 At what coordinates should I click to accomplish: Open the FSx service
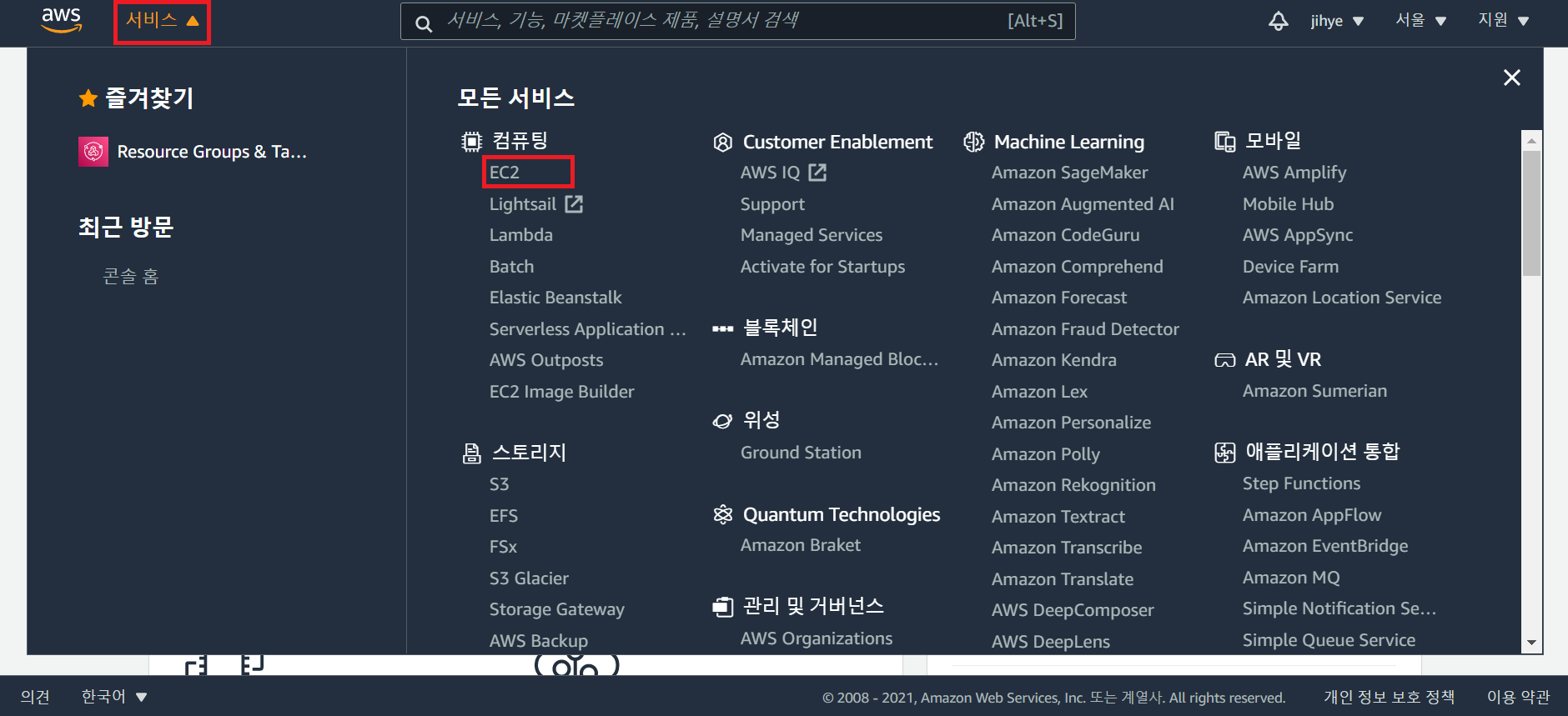503,547
